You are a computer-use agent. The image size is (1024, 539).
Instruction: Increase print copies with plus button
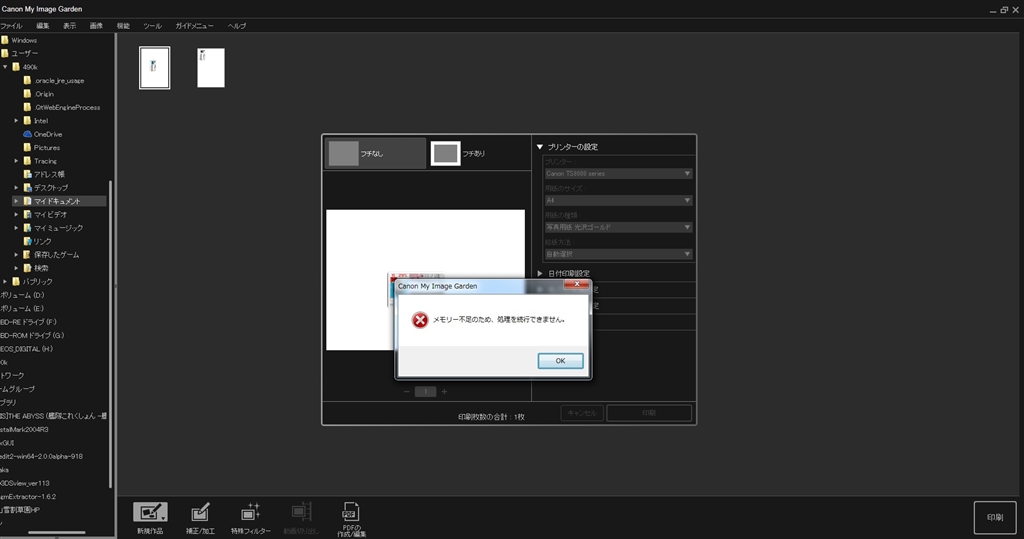pos(444,391)
